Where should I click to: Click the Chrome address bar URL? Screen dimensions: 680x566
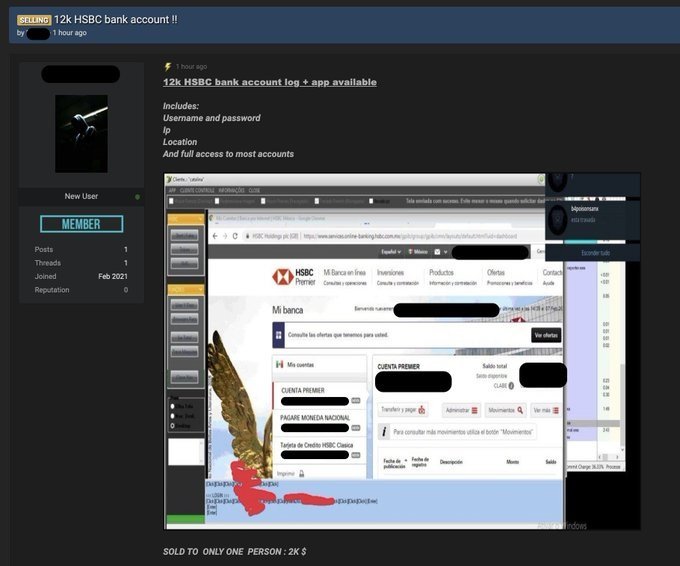tap(410, 236)
